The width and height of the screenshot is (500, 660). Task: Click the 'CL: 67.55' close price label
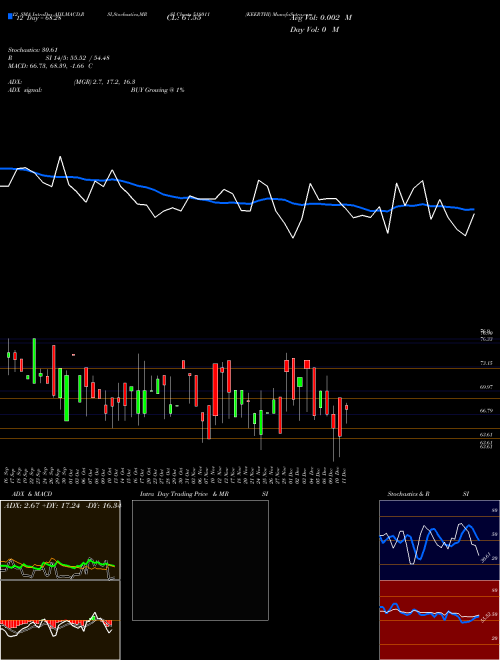click(184, 18)
